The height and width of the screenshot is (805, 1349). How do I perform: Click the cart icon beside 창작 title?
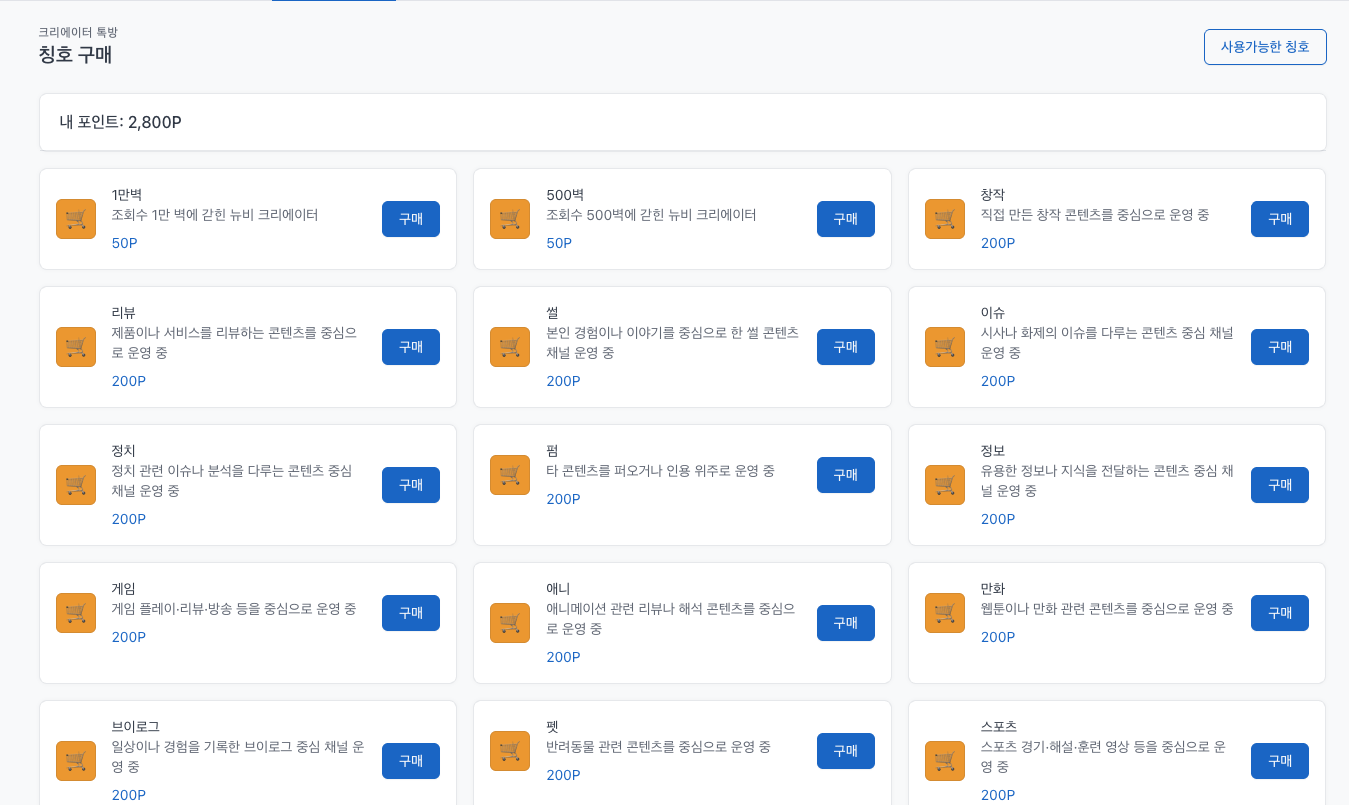click(x=945, y=219)
